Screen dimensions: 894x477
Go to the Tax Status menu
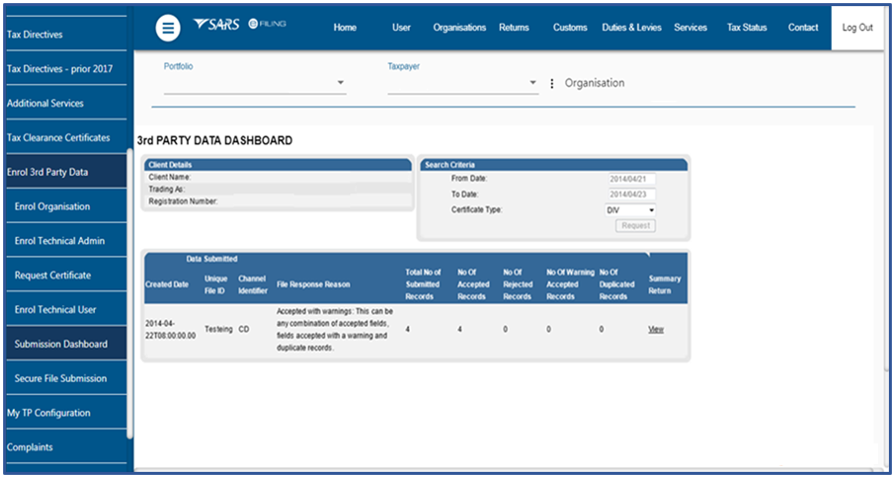point(746,28)
